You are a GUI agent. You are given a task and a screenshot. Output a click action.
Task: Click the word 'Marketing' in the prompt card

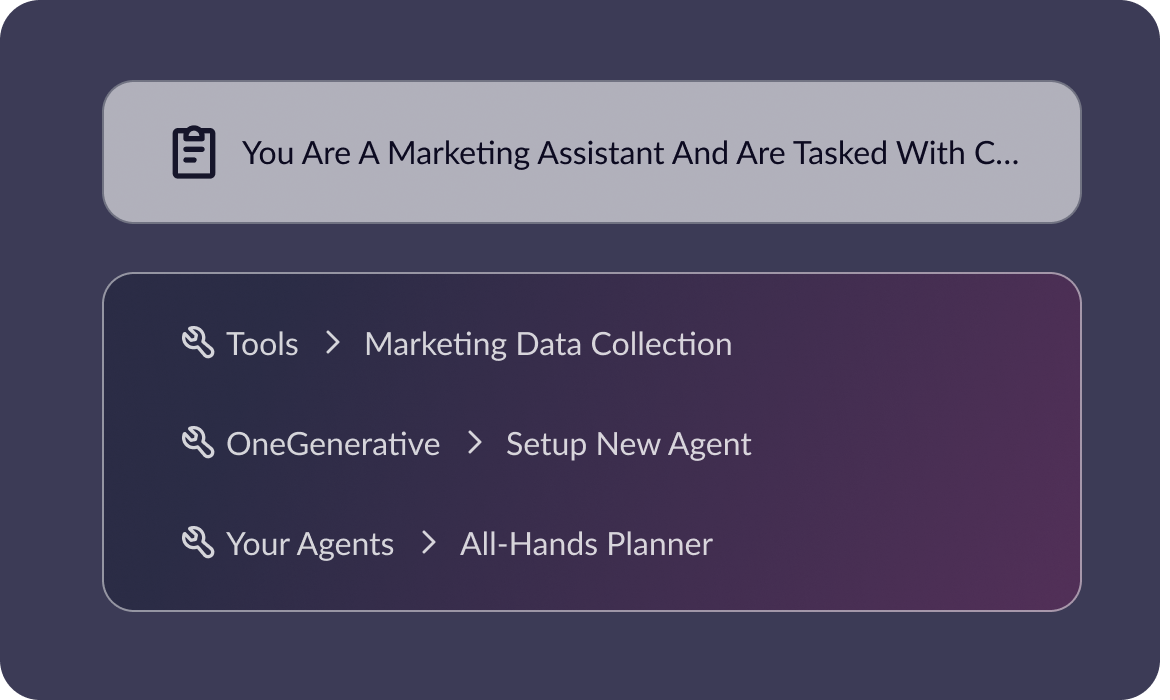(458, 153)
